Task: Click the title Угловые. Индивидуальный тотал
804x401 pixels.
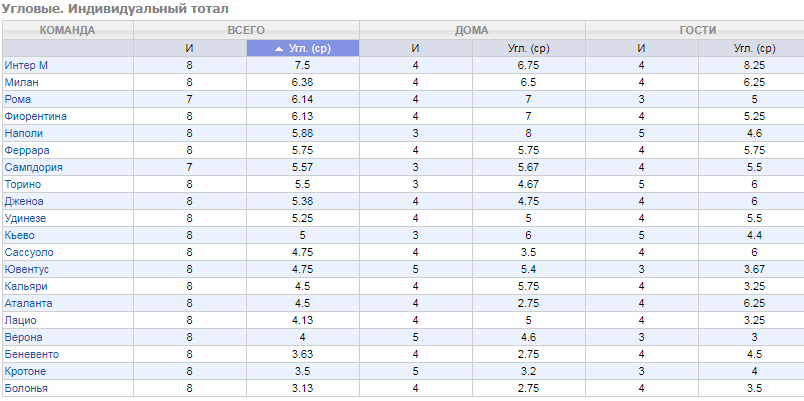Action: [x=116, y=9]
